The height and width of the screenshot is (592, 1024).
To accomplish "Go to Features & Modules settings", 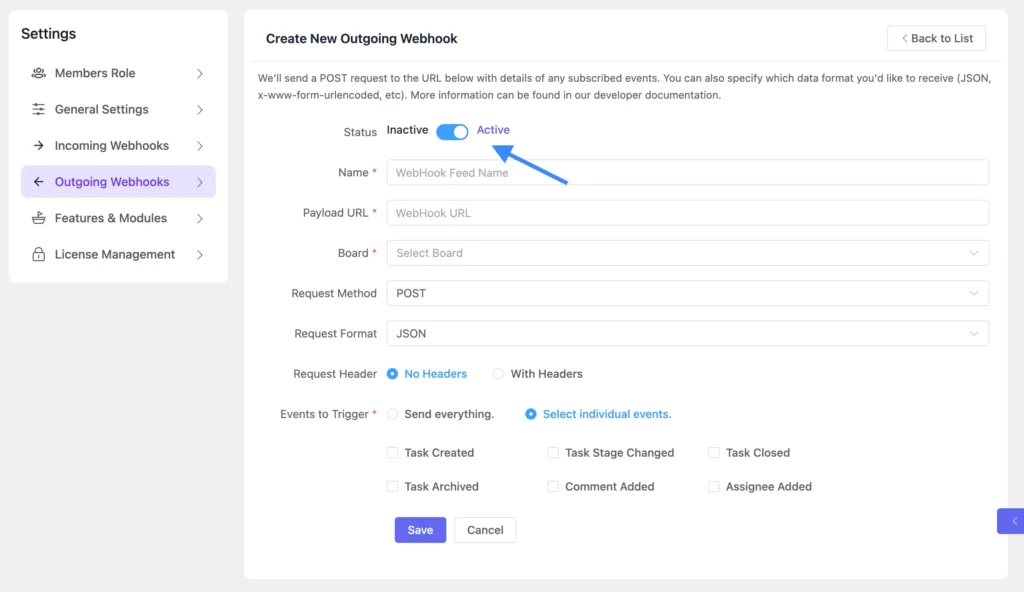I will (111, 218).
